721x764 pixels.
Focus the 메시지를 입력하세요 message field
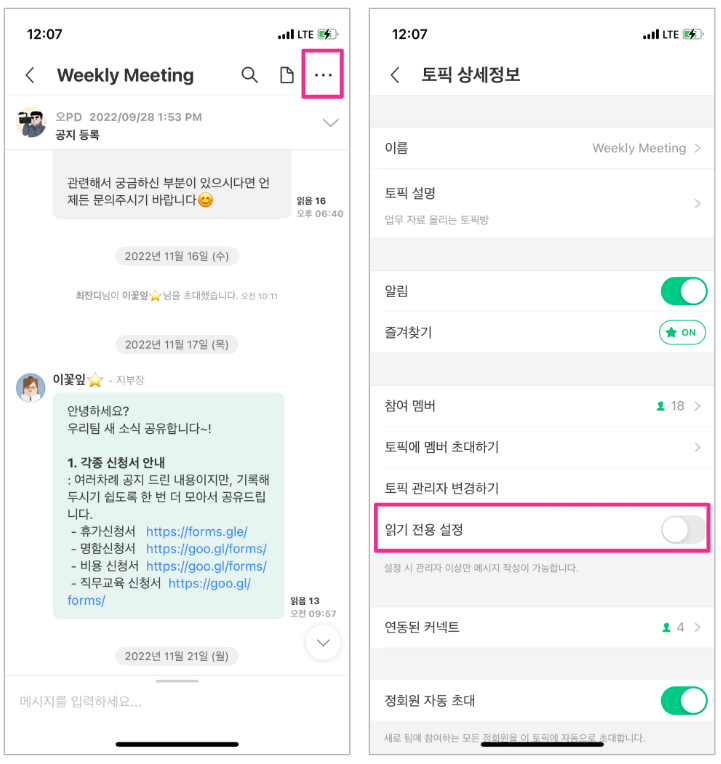point(177,702)
